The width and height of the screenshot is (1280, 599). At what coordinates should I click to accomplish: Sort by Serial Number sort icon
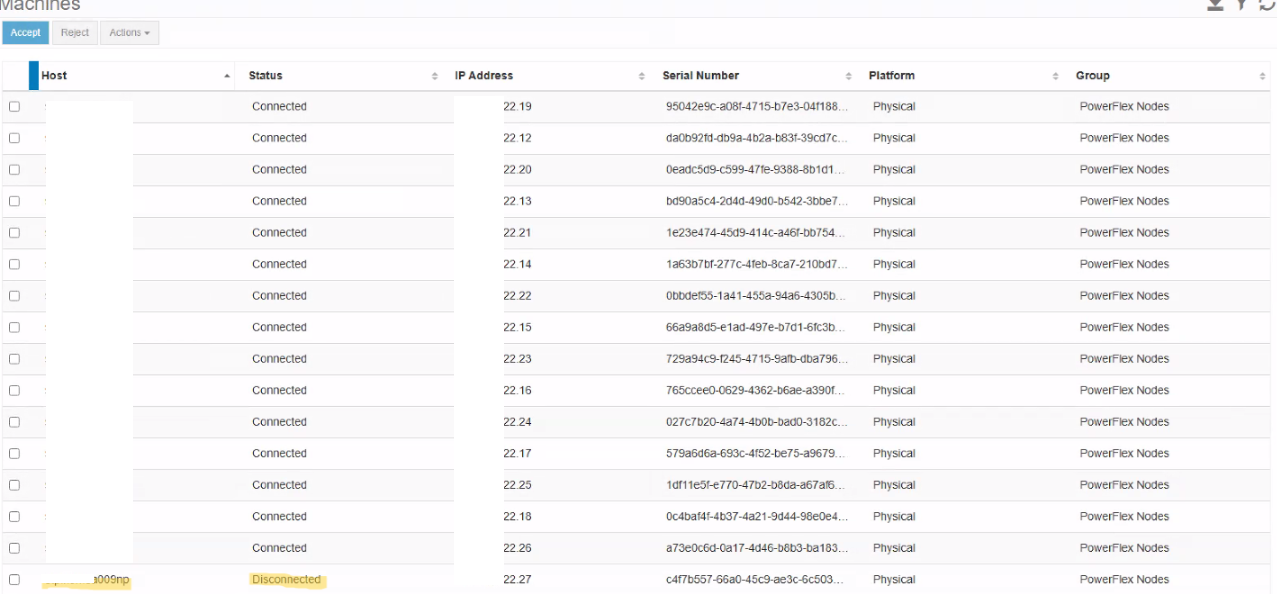coord(849,76)
